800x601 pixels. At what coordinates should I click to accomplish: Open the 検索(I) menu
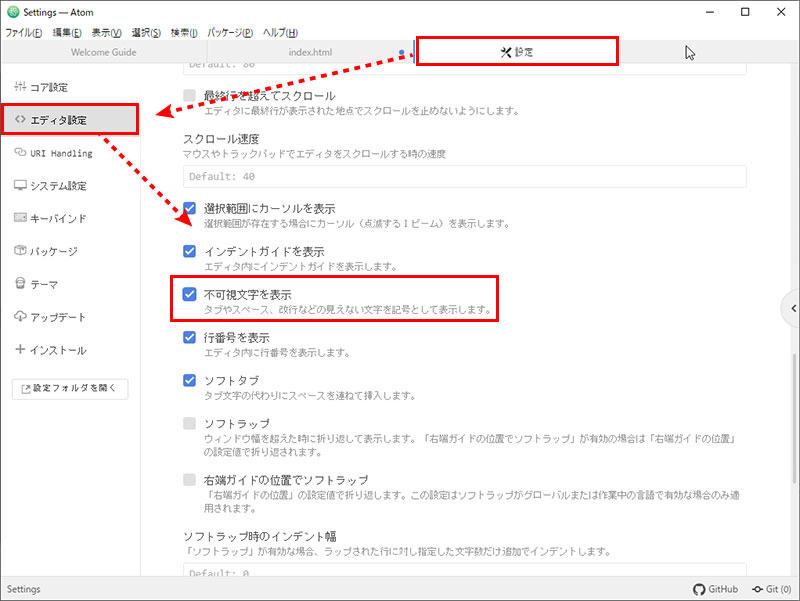pos(184,33)
